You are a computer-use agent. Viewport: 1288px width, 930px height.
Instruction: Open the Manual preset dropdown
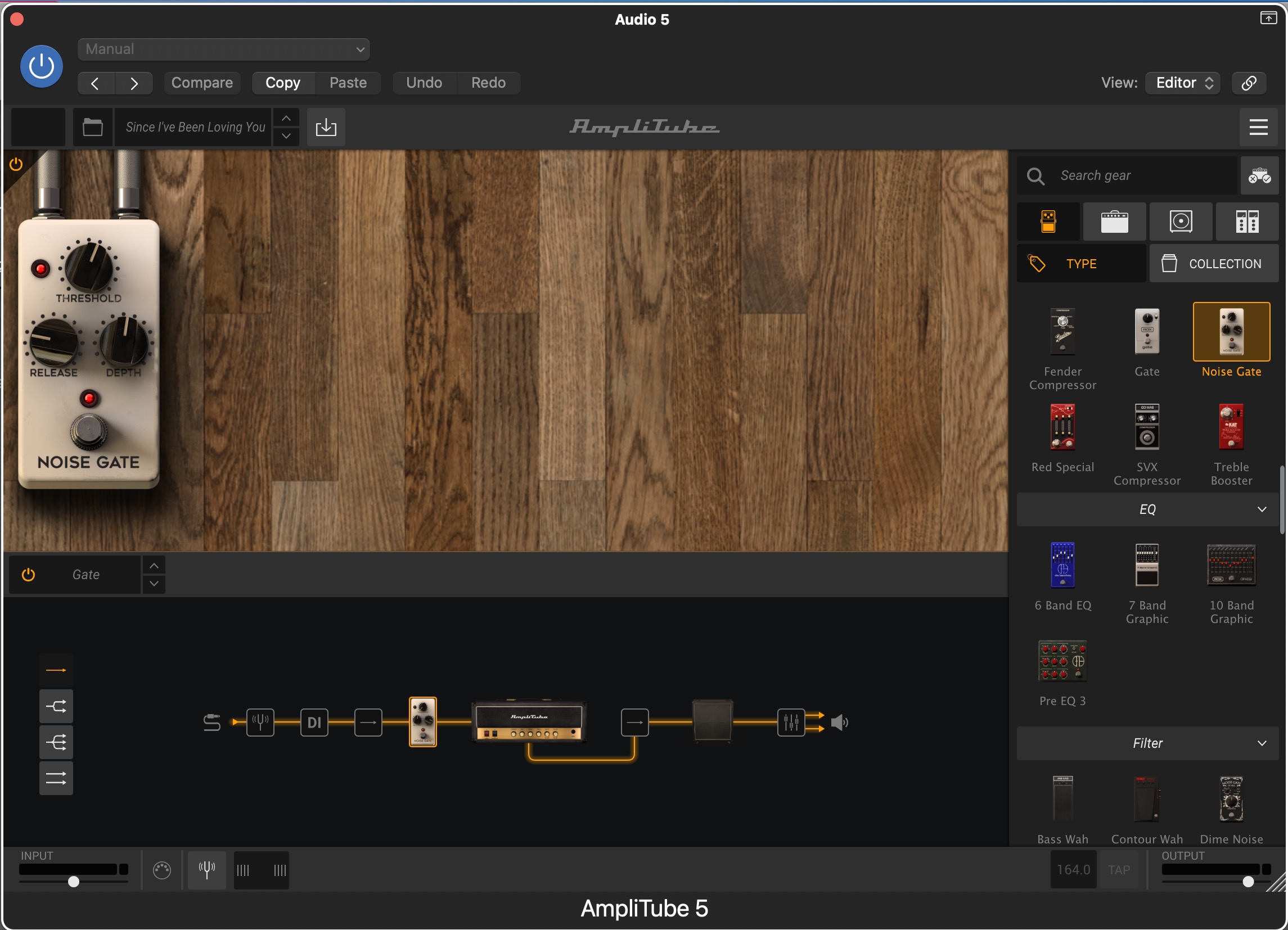pos(223,49)
